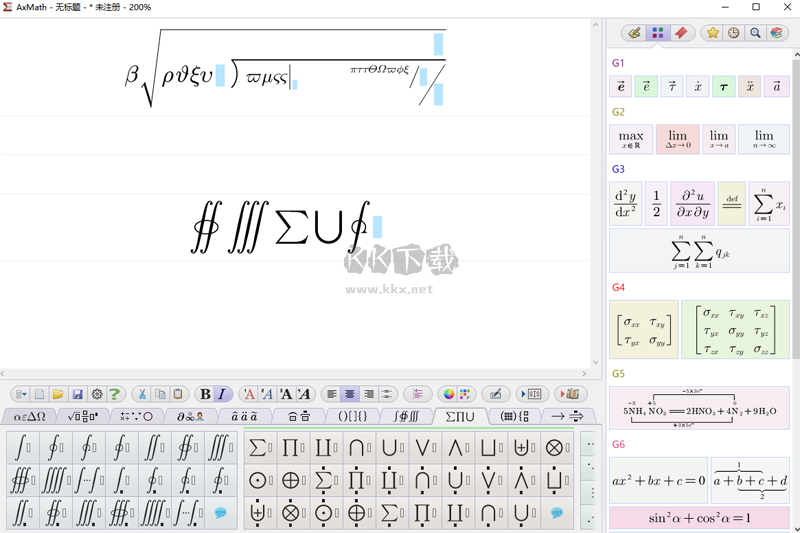The image size is (800, 533).
Task: Open the color wheel palette icon
Action: [449, 394]
